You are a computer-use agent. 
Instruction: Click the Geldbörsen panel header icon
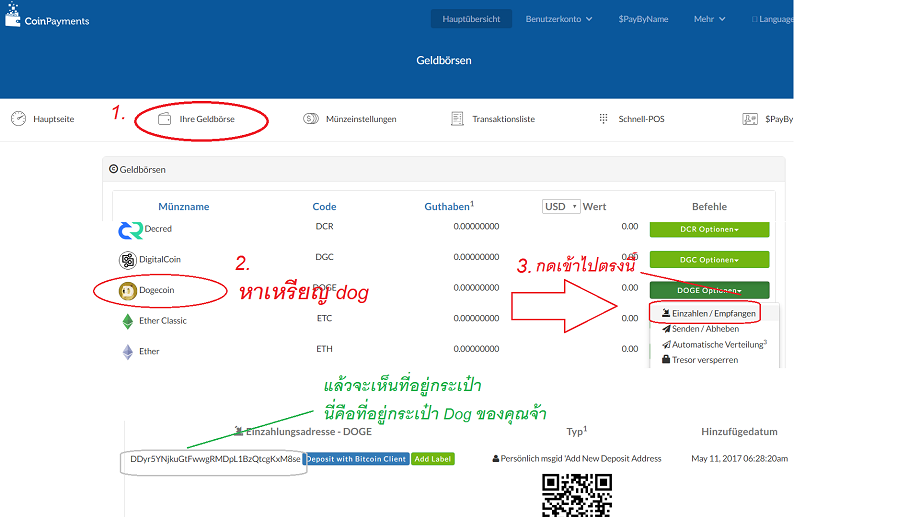(113, 169)
